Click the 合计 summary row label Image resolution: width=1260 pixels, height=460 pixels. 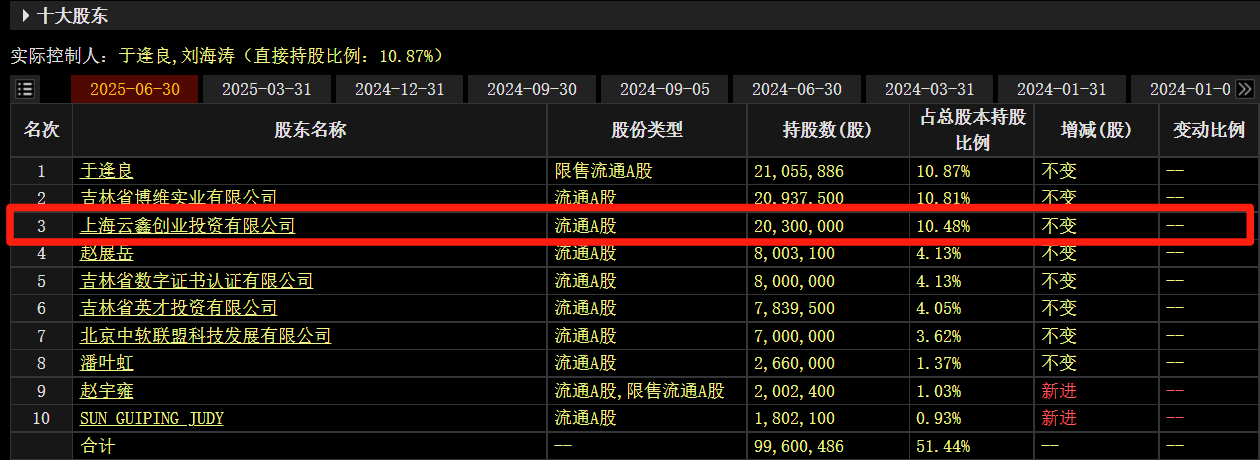(98, 446)
